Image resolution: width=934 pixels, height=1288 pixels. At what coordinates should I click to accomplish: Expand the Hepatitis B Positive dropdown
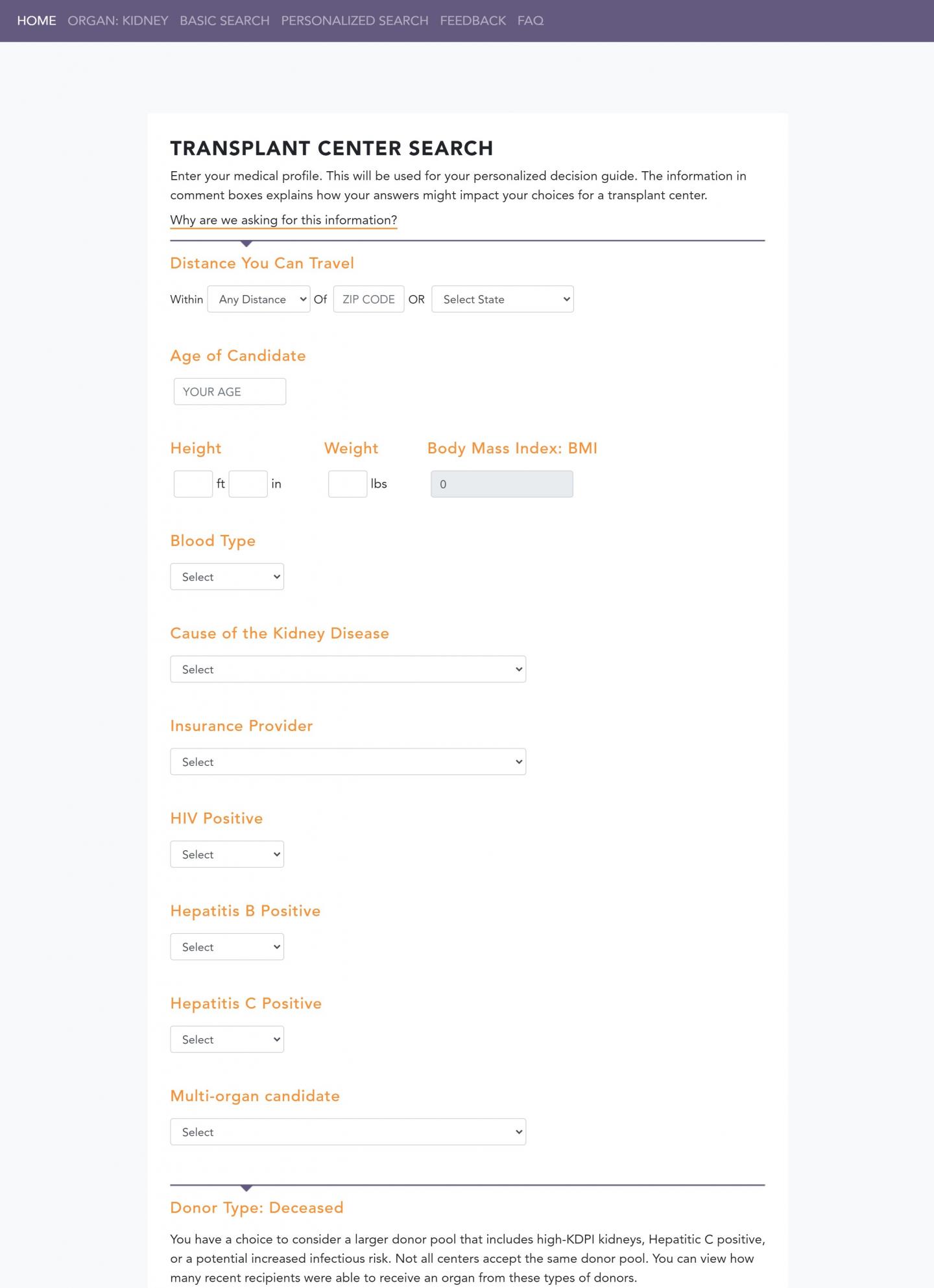pyautogui.click(x=226, y=946)
